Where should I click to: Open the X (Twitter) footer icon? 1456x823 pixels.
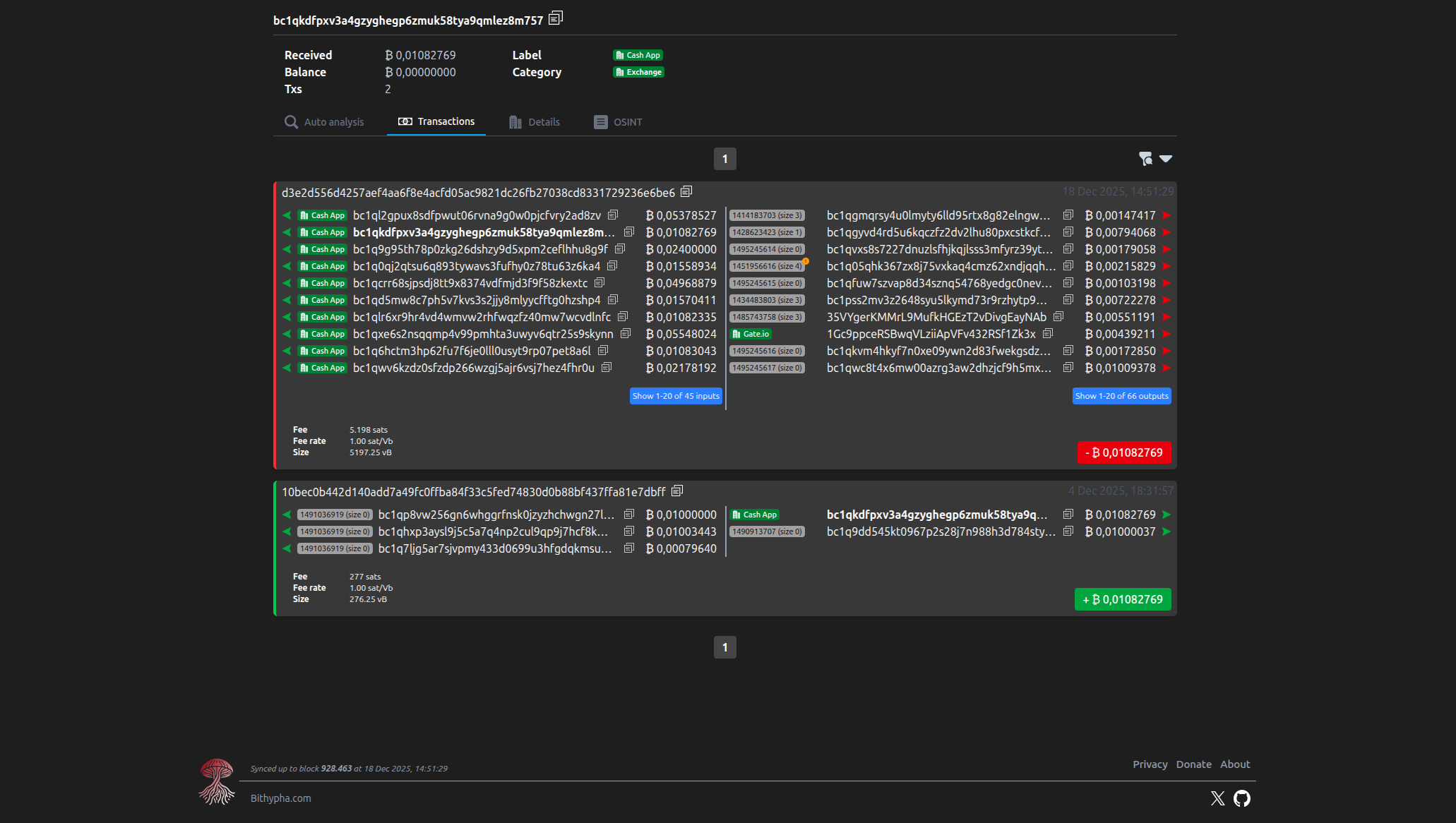click(1217, 798)
